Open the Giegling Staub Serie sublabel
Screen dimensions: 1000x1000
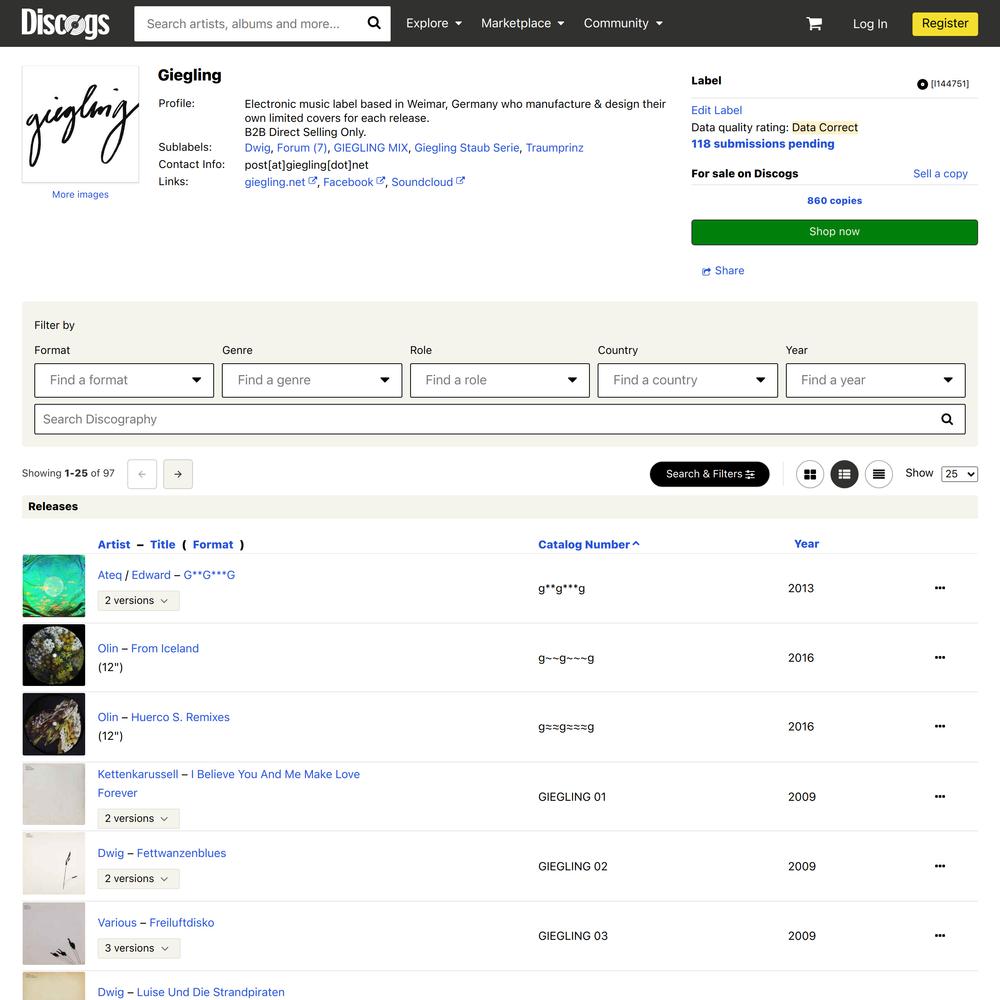pyautogui.click(x=467, y=147)
